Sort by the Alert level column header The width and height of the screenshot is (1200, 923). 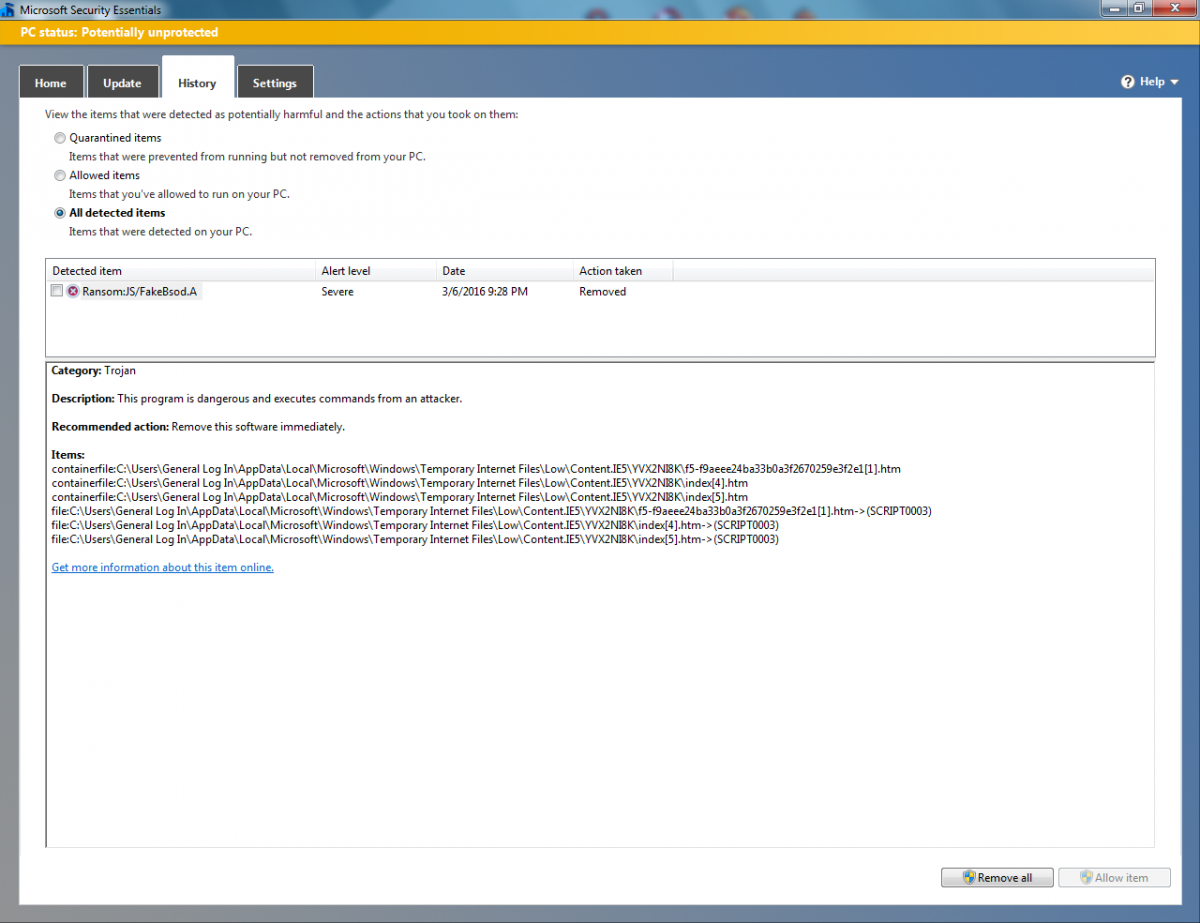point(375,271)
